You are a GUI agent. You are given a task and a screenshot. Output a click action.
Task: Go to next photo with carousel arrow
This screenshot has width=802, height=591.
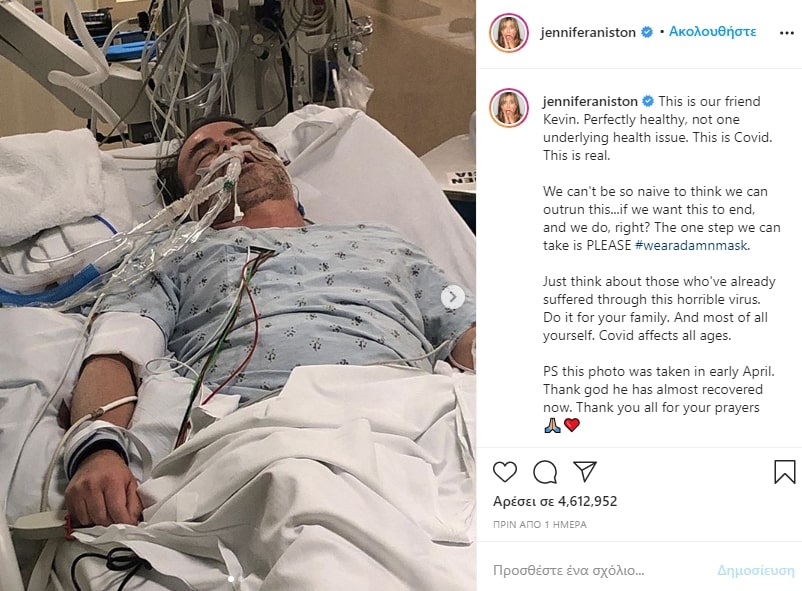click(453, 297)
